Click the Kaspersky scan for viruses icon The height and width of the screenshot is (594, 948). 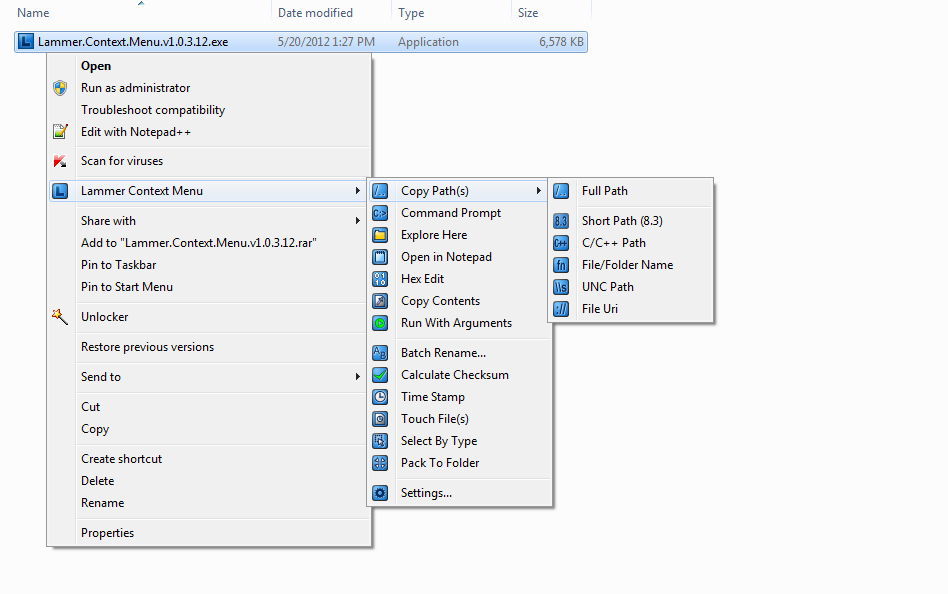(x=60, y=161)
